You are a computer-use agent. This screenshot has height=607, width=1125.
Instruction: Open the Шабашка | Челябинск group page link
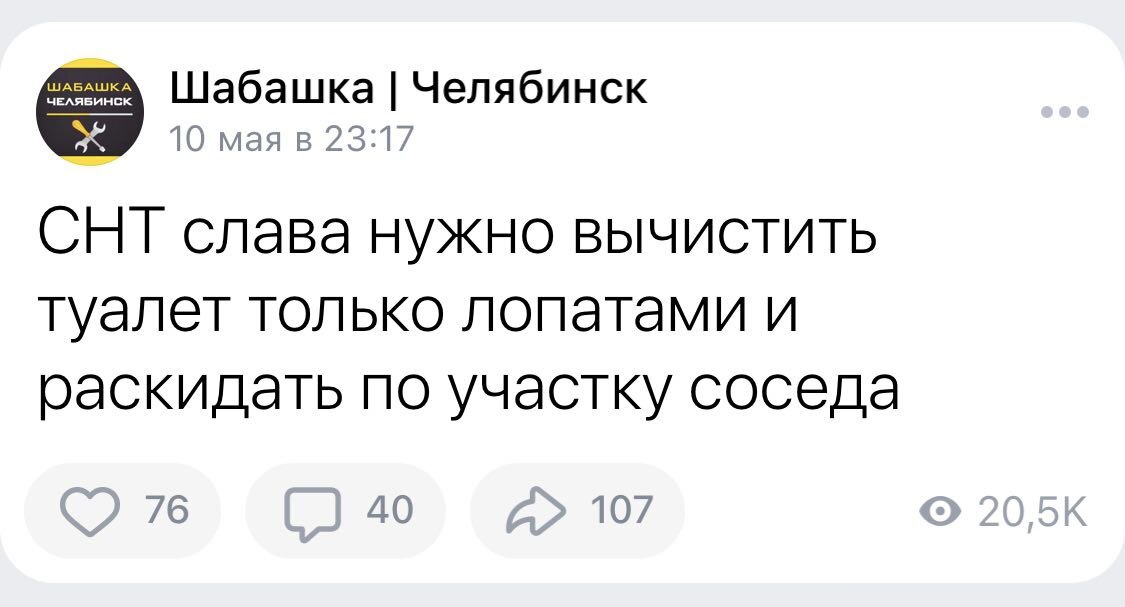410,89
